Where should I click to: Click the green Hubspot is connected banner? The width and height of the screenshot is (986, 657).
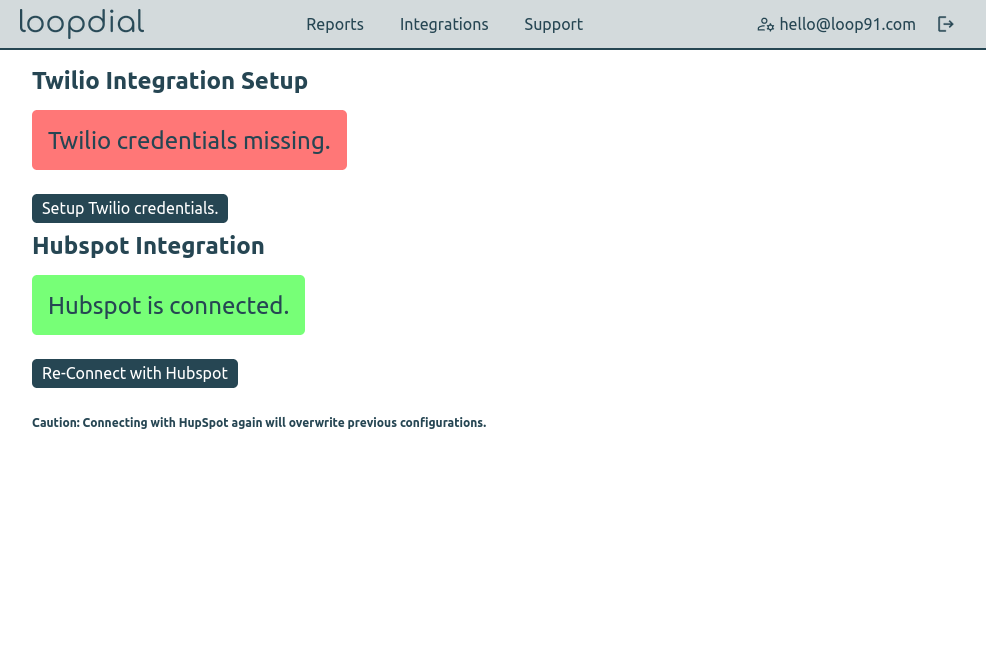click(x=168, y=305)
